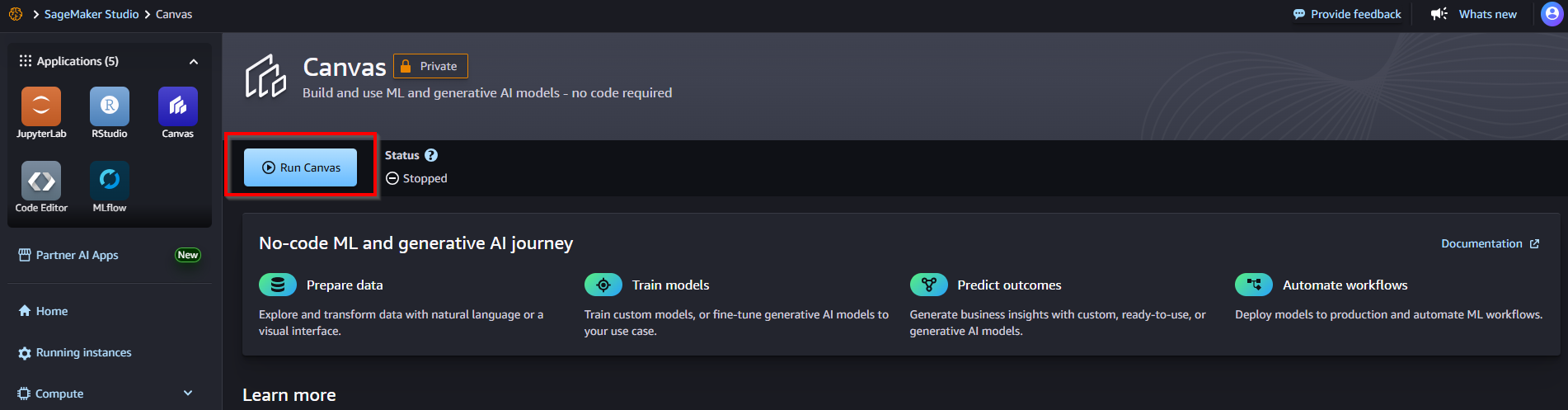Open the JupyterLab application icon
The image size is (1568, 410).
41,107
